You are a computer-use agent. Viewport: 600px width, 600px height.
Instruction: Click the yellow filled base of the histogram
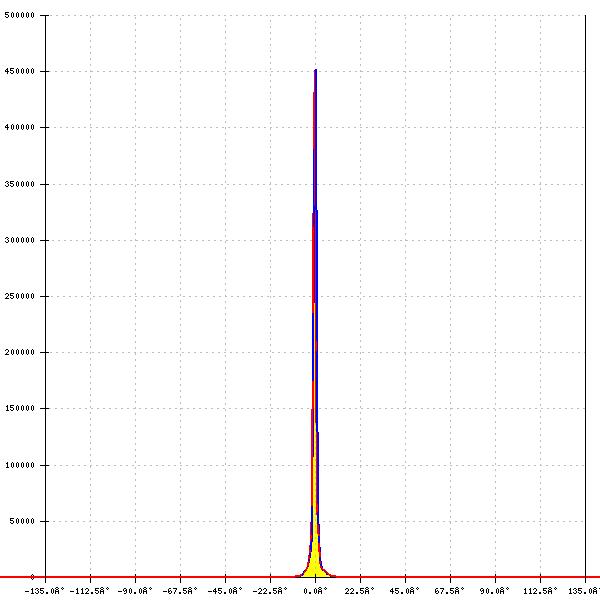[x=315, y=566]
